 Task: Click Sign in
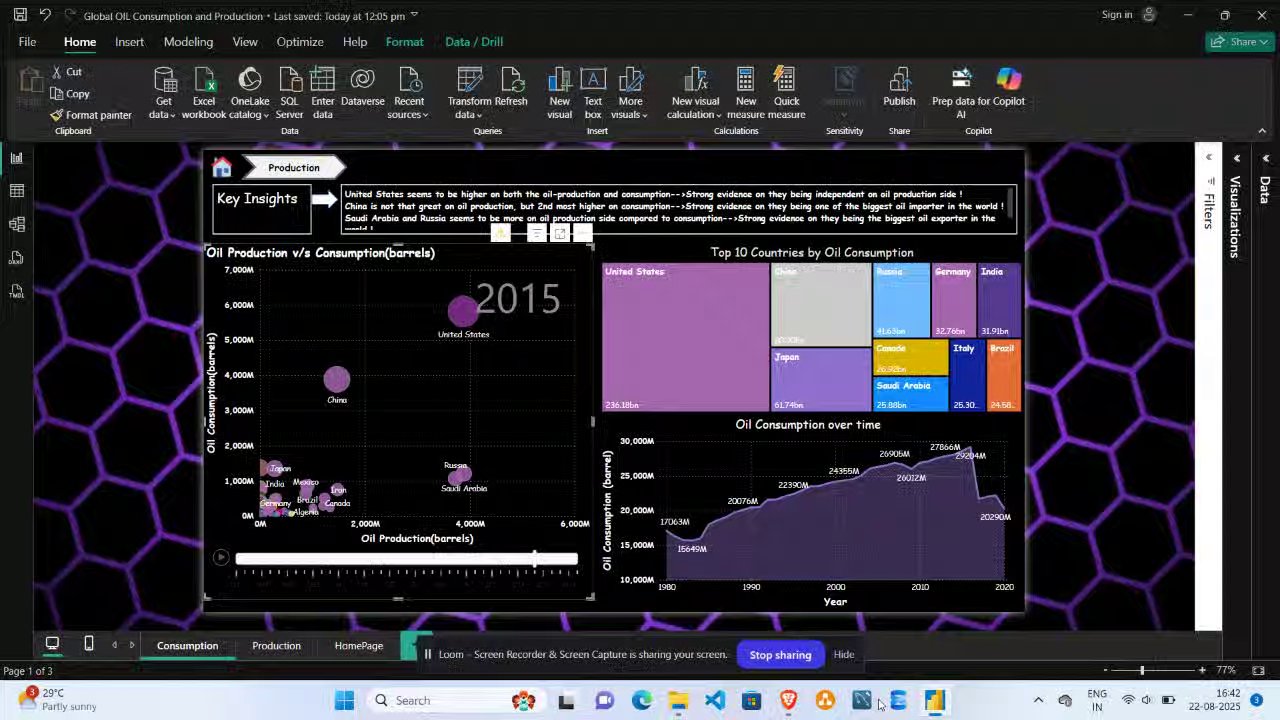coord(1117,14)
